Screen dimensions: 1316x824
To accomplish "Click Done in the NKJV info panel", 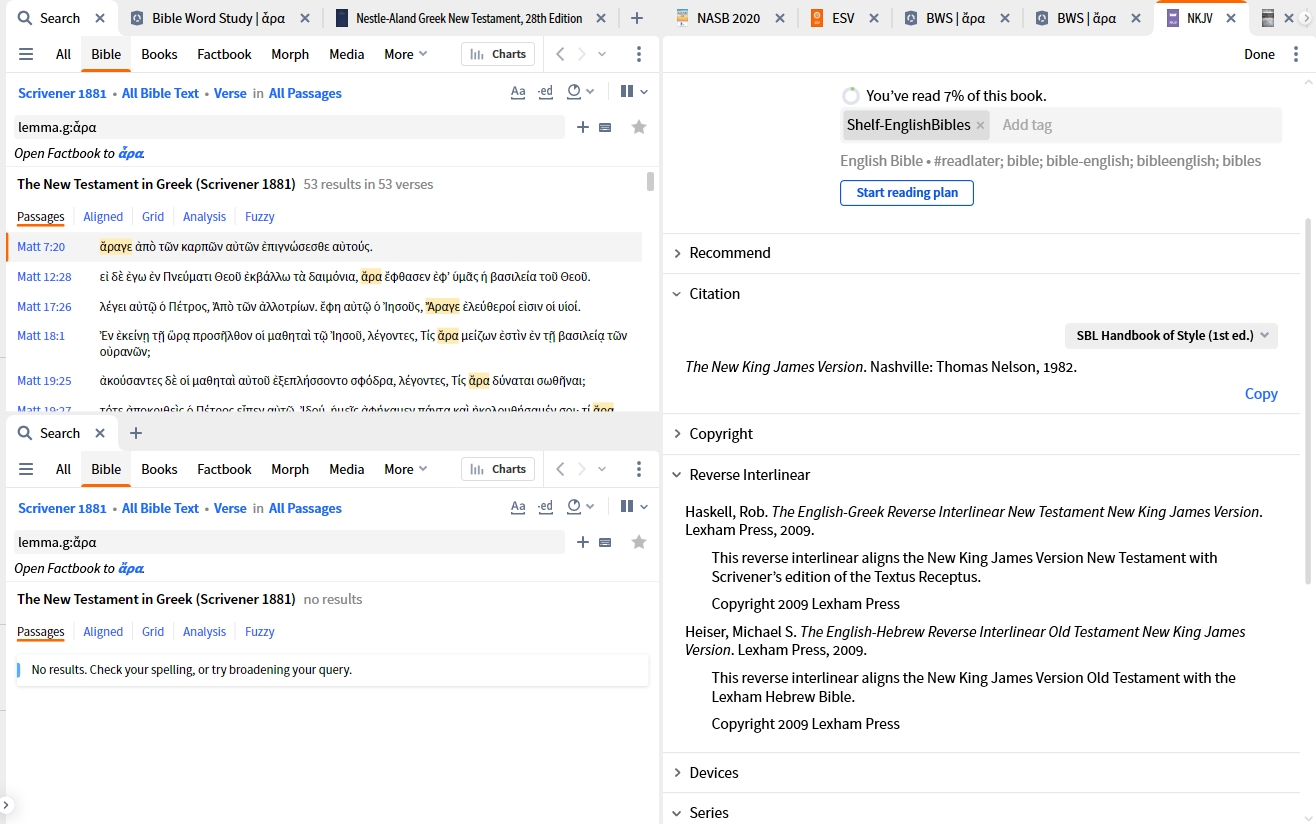I will click(x=1259, y=54).
